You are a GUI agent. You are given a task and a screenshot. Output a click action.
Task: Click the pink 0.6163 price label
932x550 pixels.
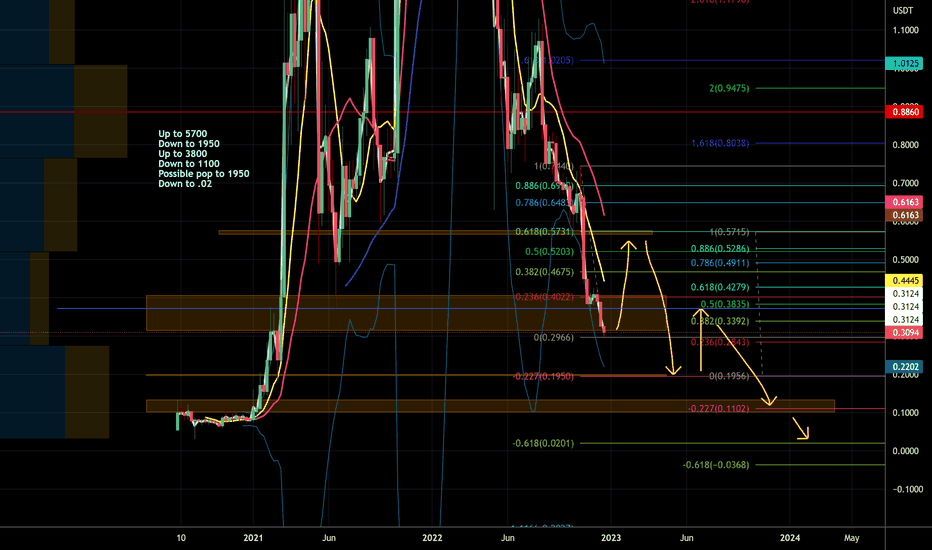pos(904,202)
